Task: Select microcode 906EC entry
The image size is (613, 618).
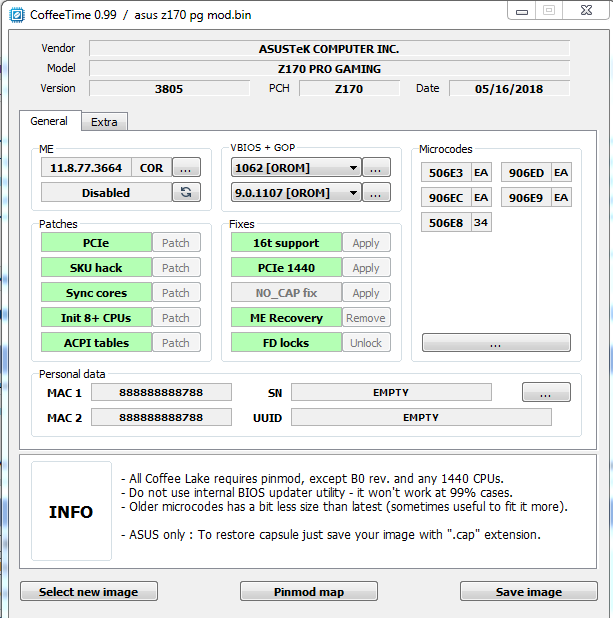Action: point(446,197)
